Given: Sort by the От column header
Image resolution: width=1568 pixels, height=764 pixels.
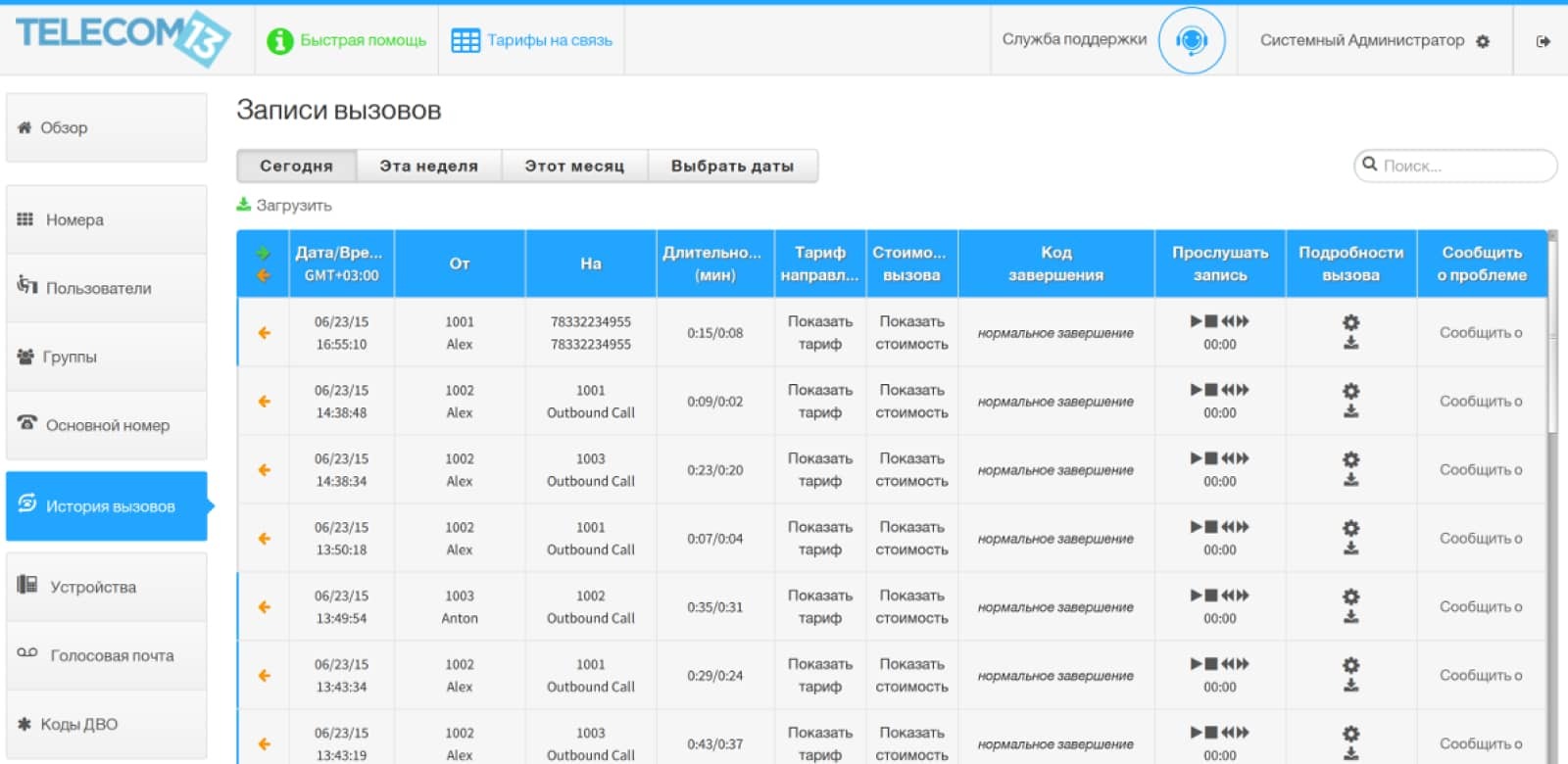Looking at the screenshot, I should pos(460,263).
